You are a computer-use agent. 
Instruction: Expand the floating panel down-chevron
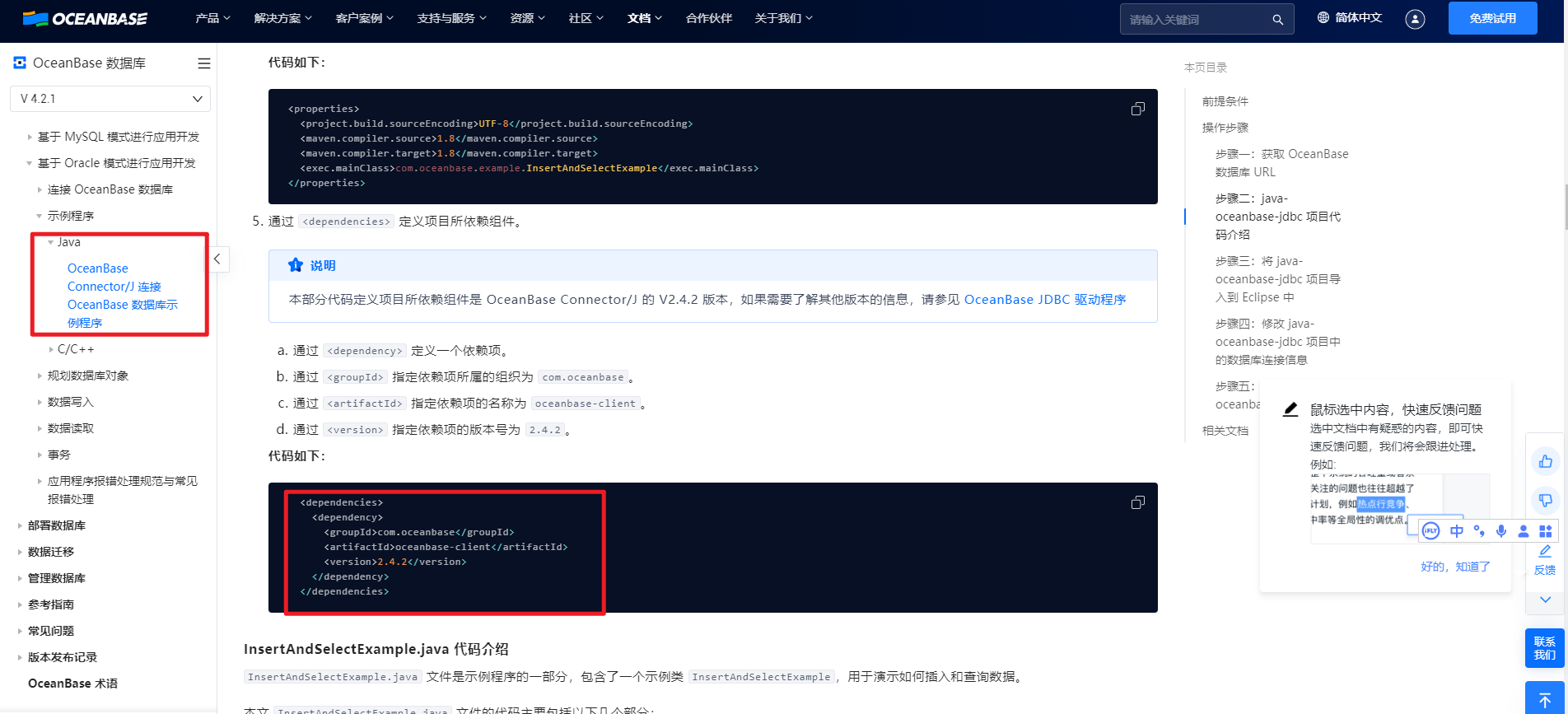click(x=1545, y=600)
